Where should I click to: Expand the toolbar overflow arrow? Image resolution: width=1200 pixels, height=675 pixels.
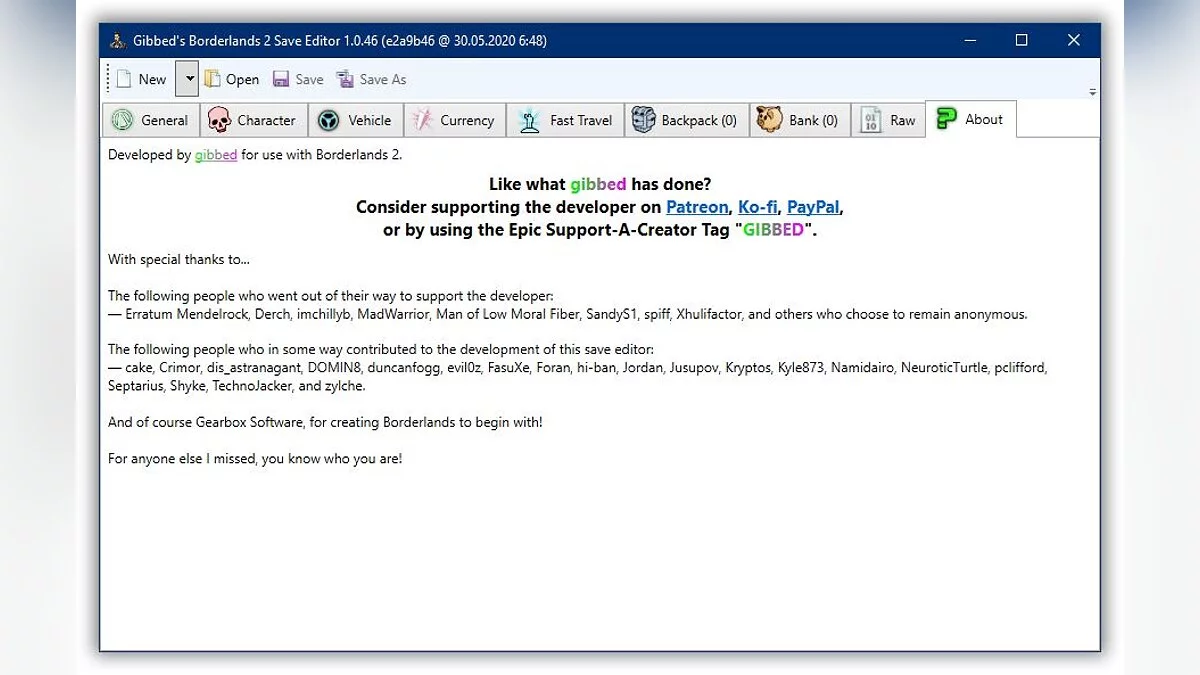tap(1092, 91)
